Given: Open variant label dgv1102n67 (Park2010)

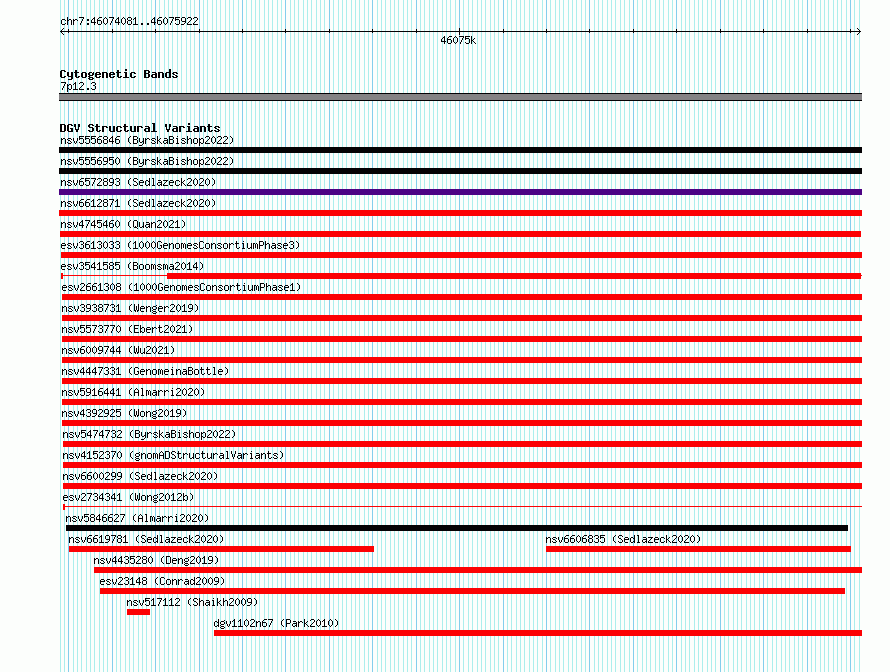Looking at the screenshot, I should click(x=276, y=623).
